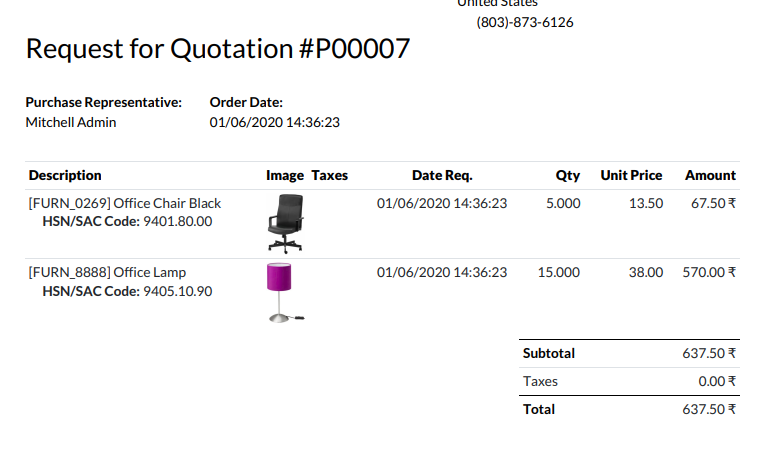Click HSN/SAC Code 9405.10.90 text
The width and height of the screenshot is (770, 471).
click(x=127, y=291)
